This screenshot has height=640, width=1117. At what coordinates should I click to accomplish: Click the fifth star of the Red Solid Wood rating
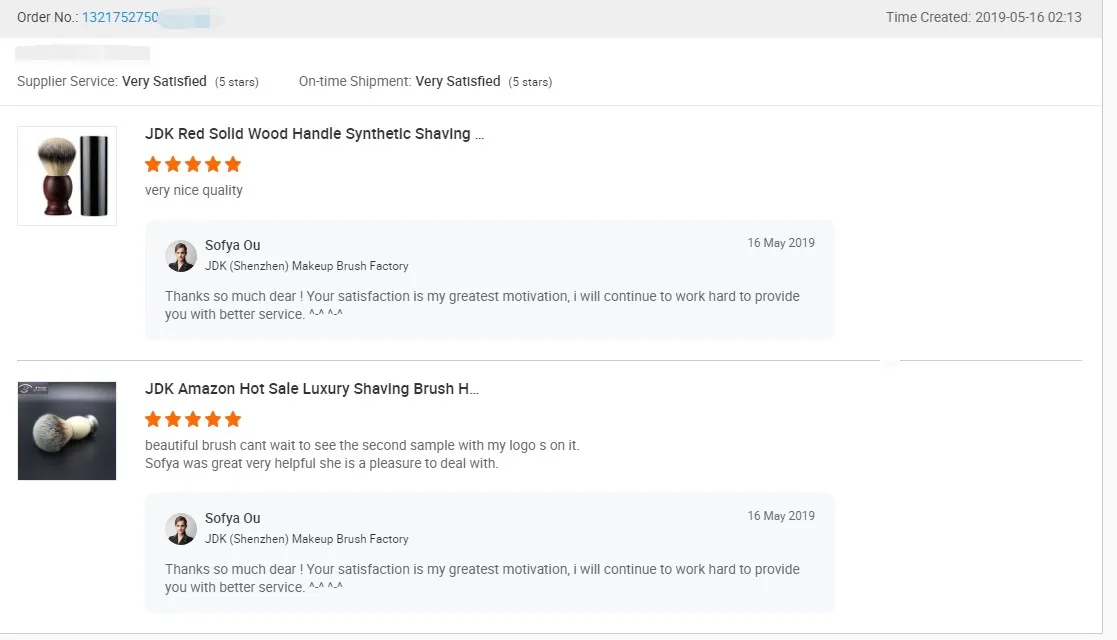pos(233,164)
